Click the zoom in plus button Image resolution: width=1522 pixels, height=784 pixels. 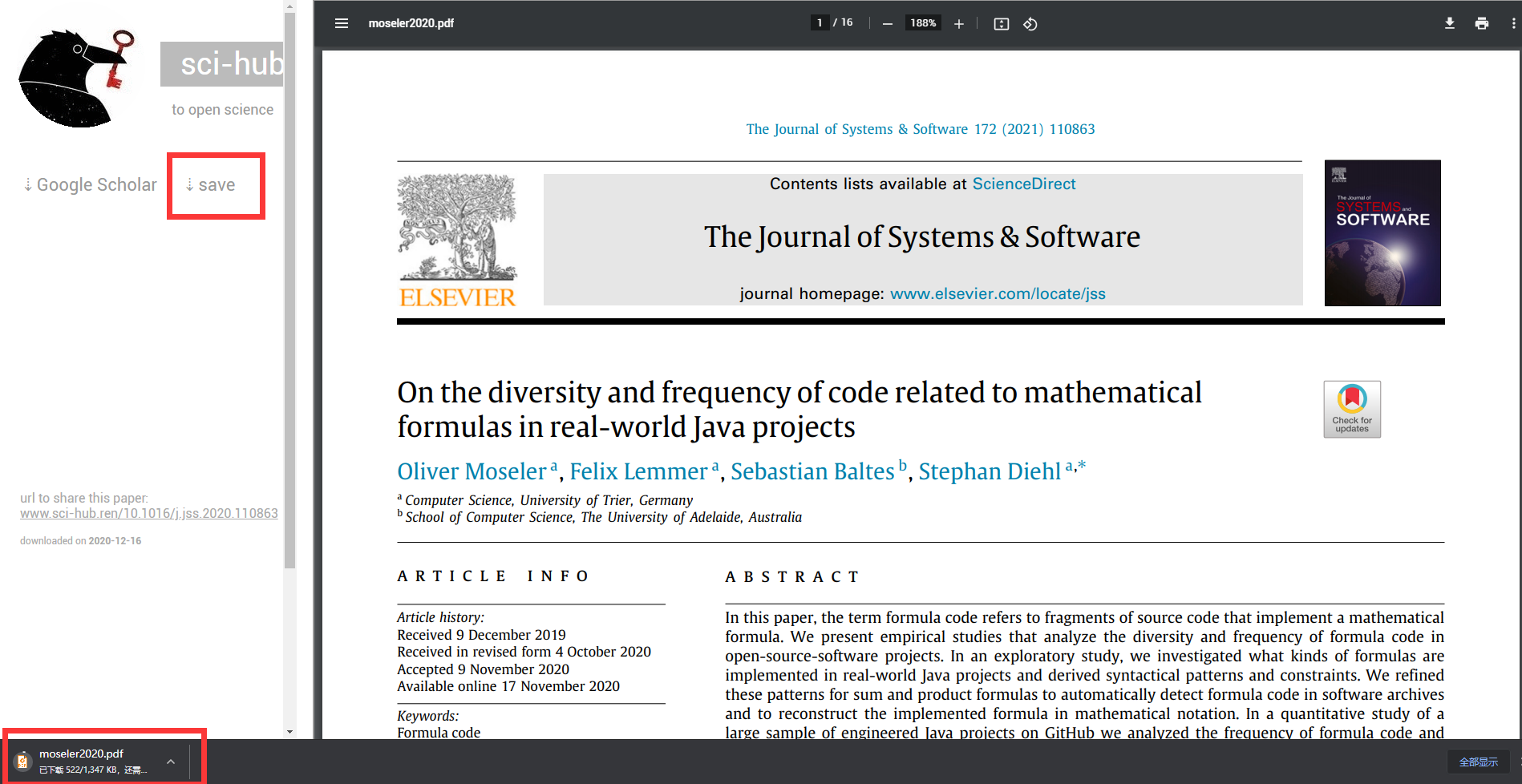point(958,24)
